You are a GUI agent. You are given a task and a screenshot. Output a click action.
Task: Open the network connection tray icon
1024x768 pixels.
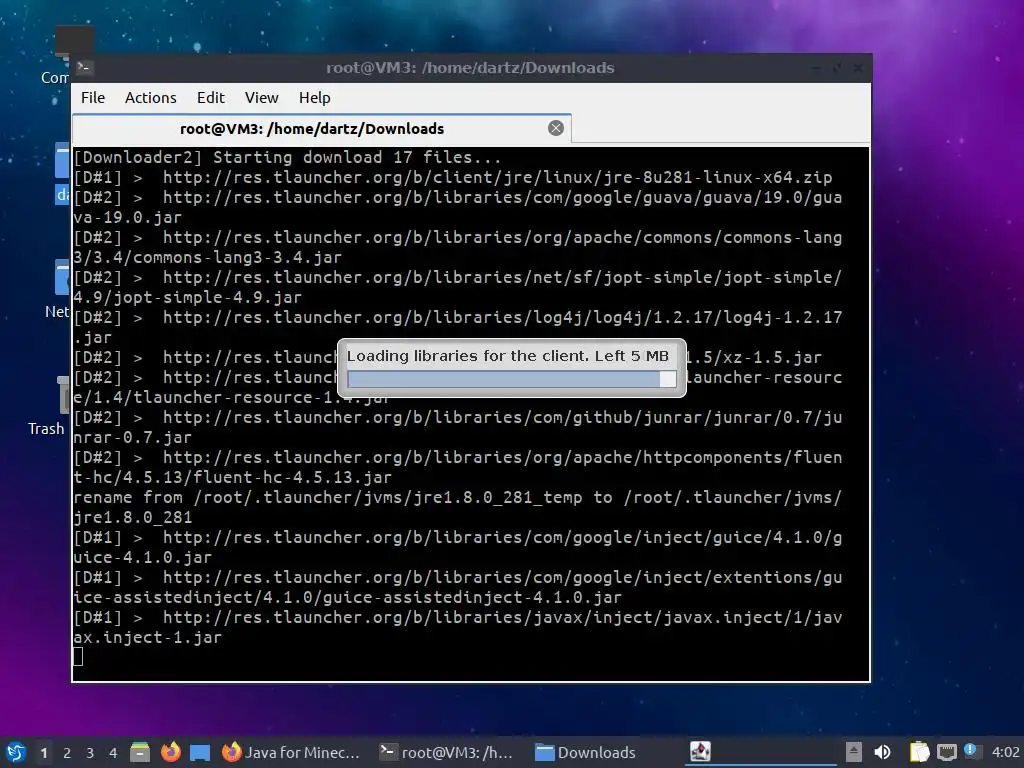pyautogui.click(x=947, y=752)
